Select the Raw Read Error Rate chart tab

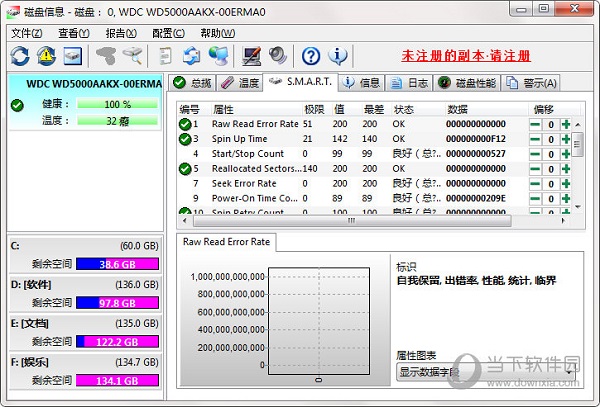[x=226, y=242]
